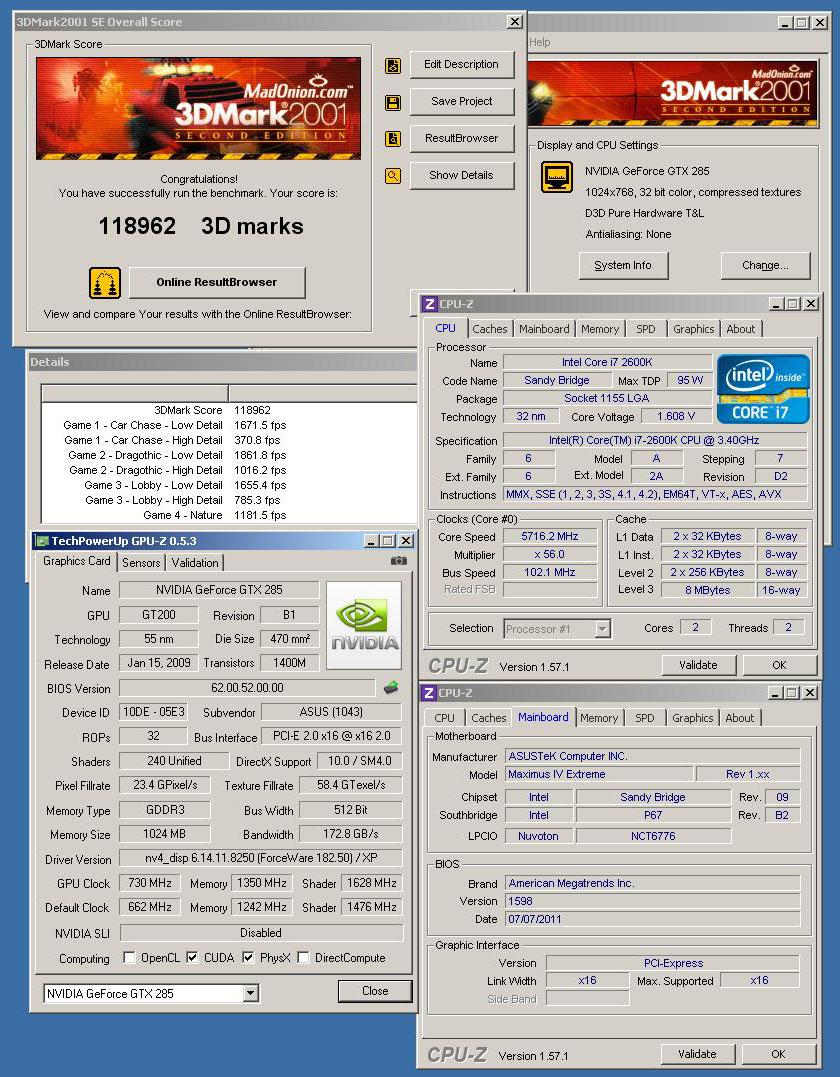The width and height of the screenshot is (840, 1077).
Task: Click Game 1 Car Chase Low Detail row
Action: (x=229, y=425)
